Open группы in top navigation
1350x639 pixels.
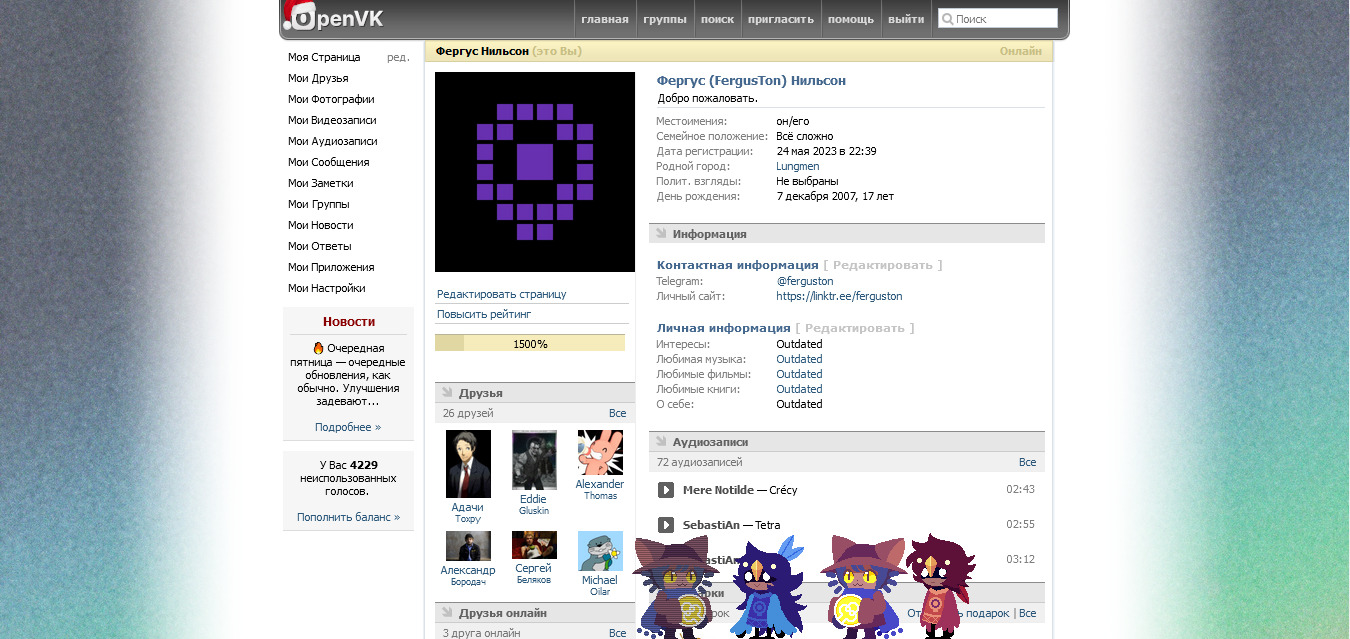665,19
